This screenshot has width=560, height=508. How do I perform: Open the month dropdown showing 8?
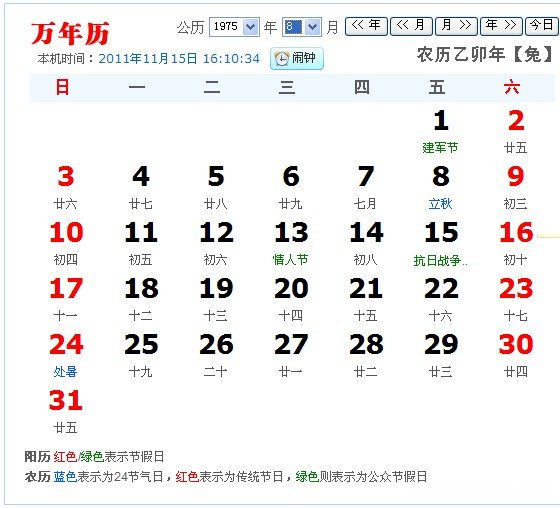302,27
